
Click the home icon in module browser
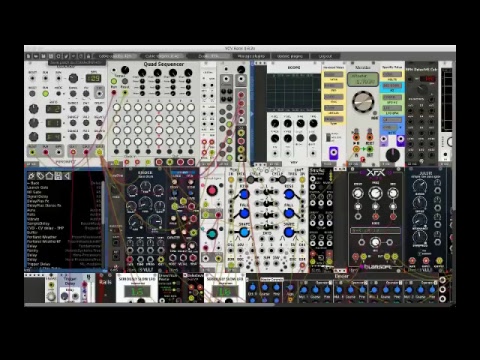click(x=49, y=176)
